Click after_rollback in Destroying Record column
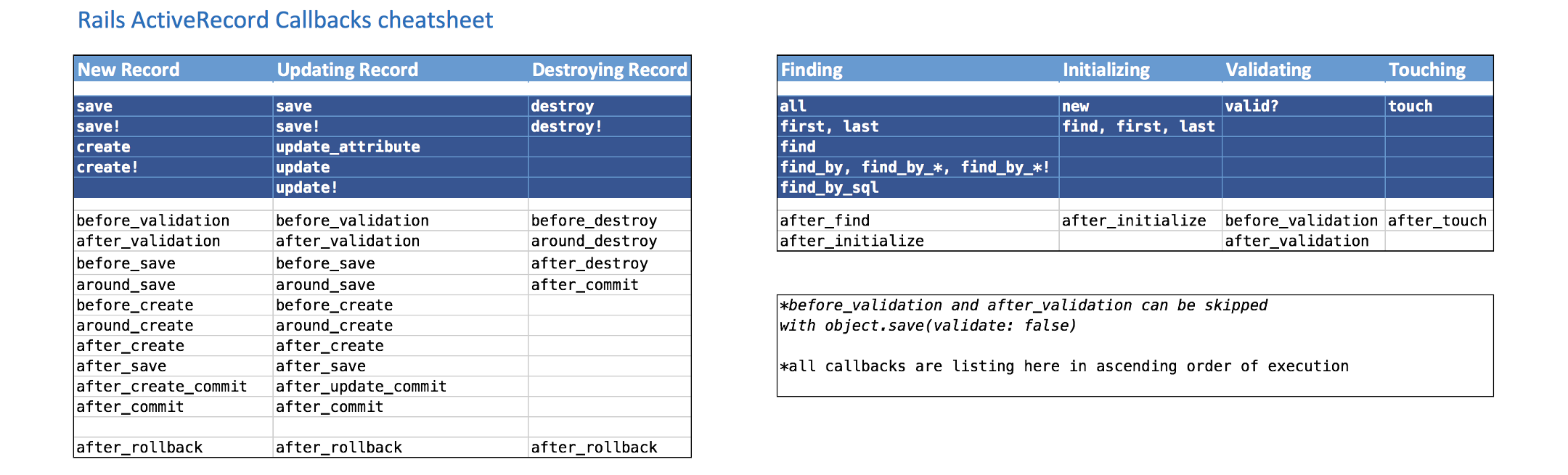 coord(609,447)
